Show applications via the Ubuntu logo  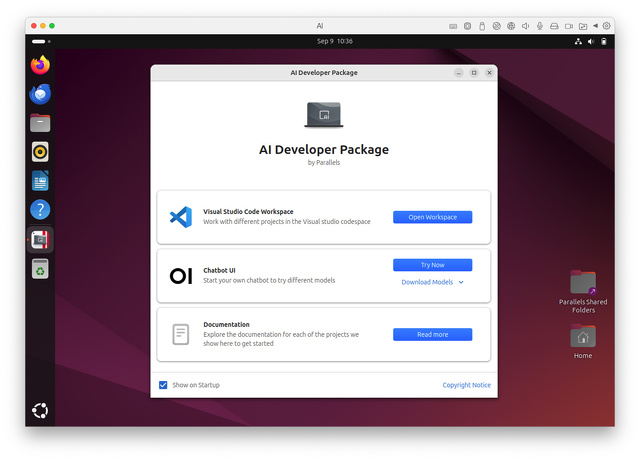[x=40, y=410]
